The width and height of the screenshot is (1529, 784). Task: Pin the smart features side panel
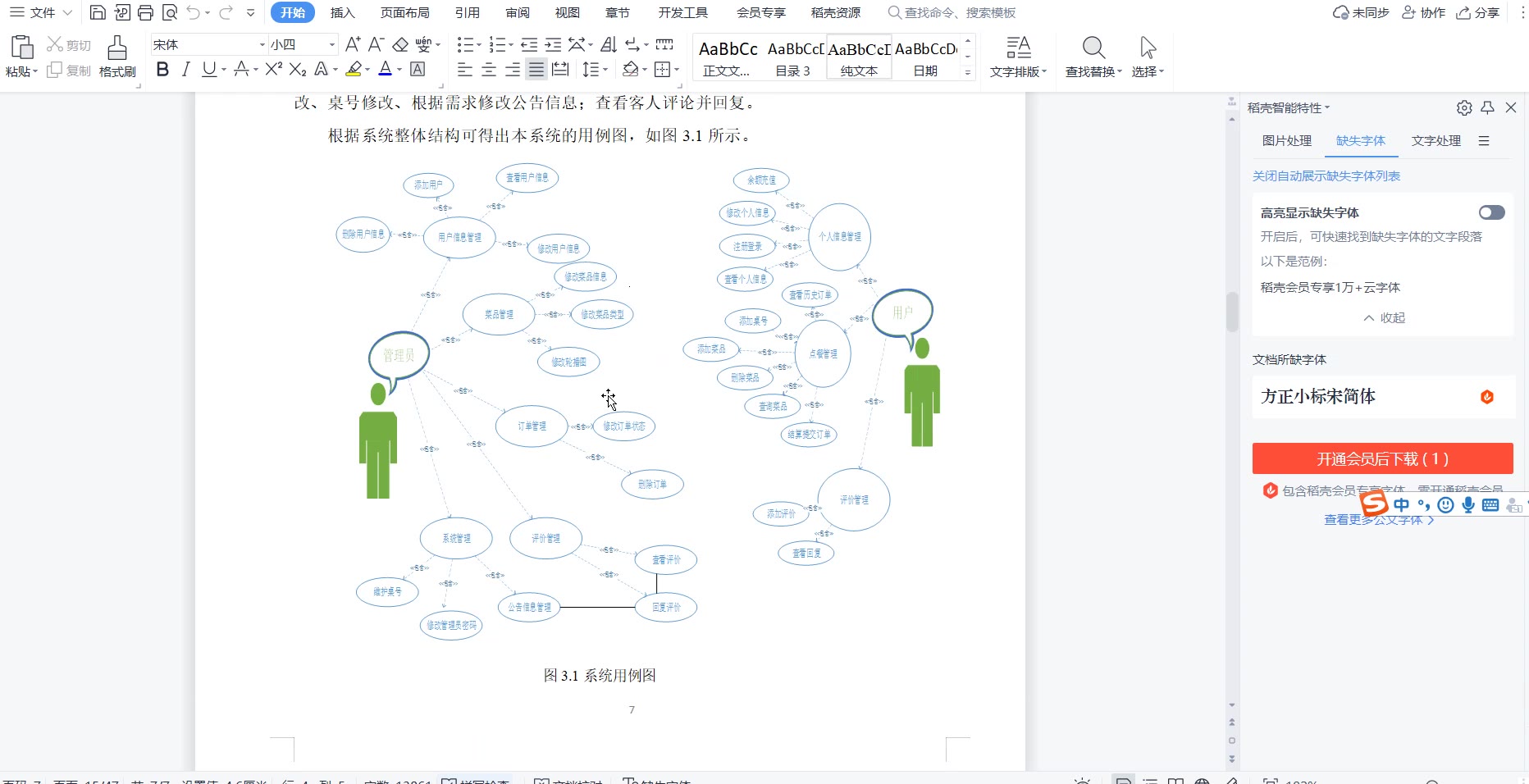[1487, 107]
